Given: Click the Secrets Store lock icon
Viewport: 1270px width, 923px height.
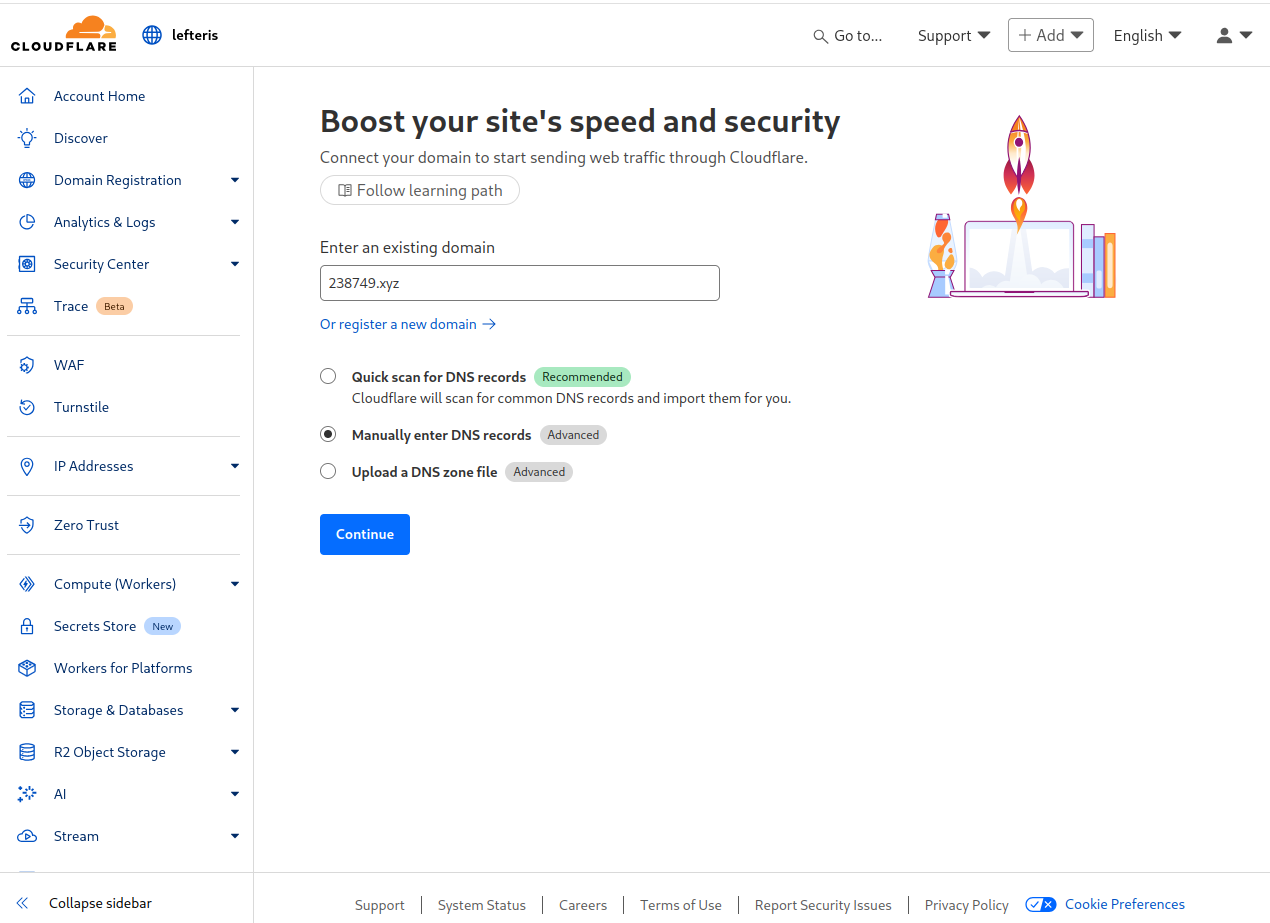Looking at the screenshot, I should (x=27, y=626).
